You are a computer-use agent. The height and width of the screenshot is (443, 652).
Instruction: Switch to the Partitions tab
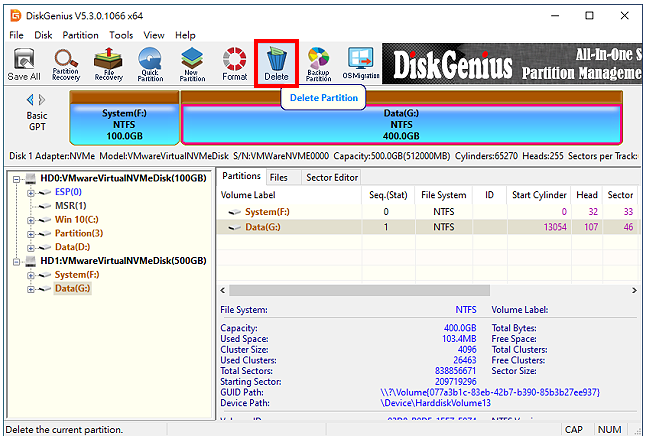click(x=241, y=176)
